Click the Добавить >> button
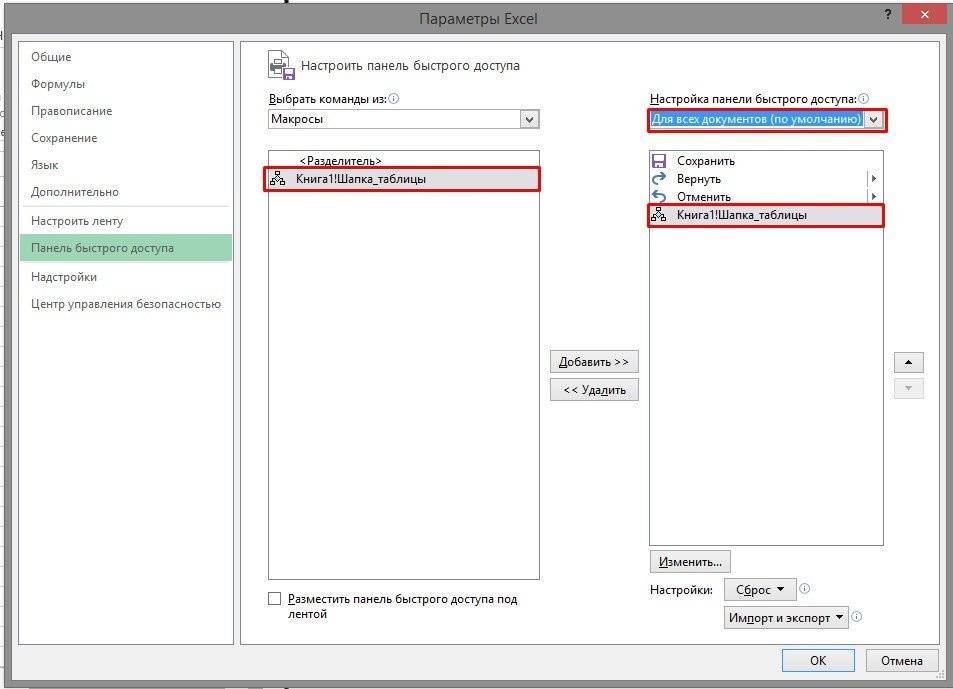This screenshot has width=953, height=689. (594, 362)
